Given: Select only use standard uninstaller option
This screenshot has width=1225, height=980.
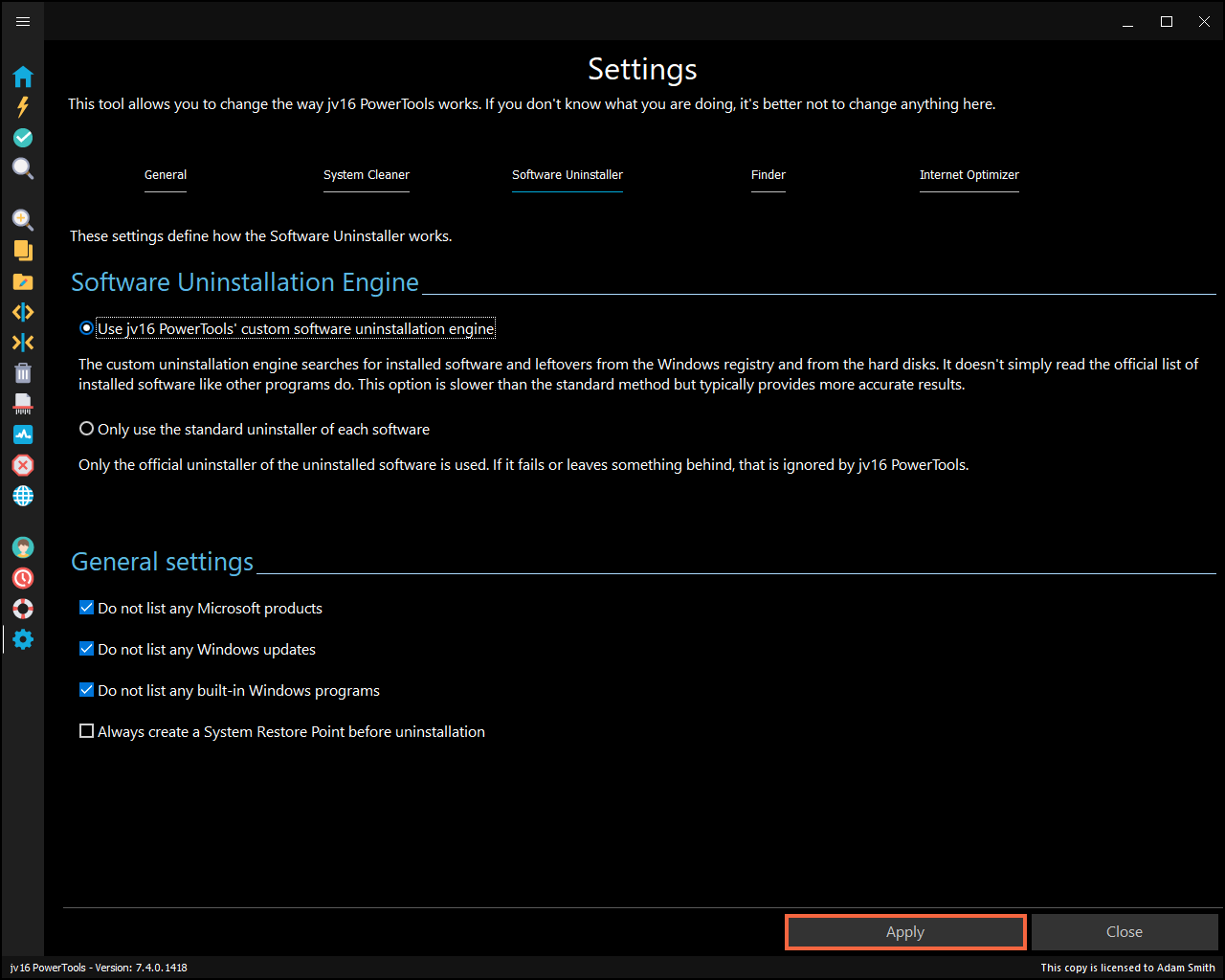Looking at the screenshot, I should tap(87, 429).
